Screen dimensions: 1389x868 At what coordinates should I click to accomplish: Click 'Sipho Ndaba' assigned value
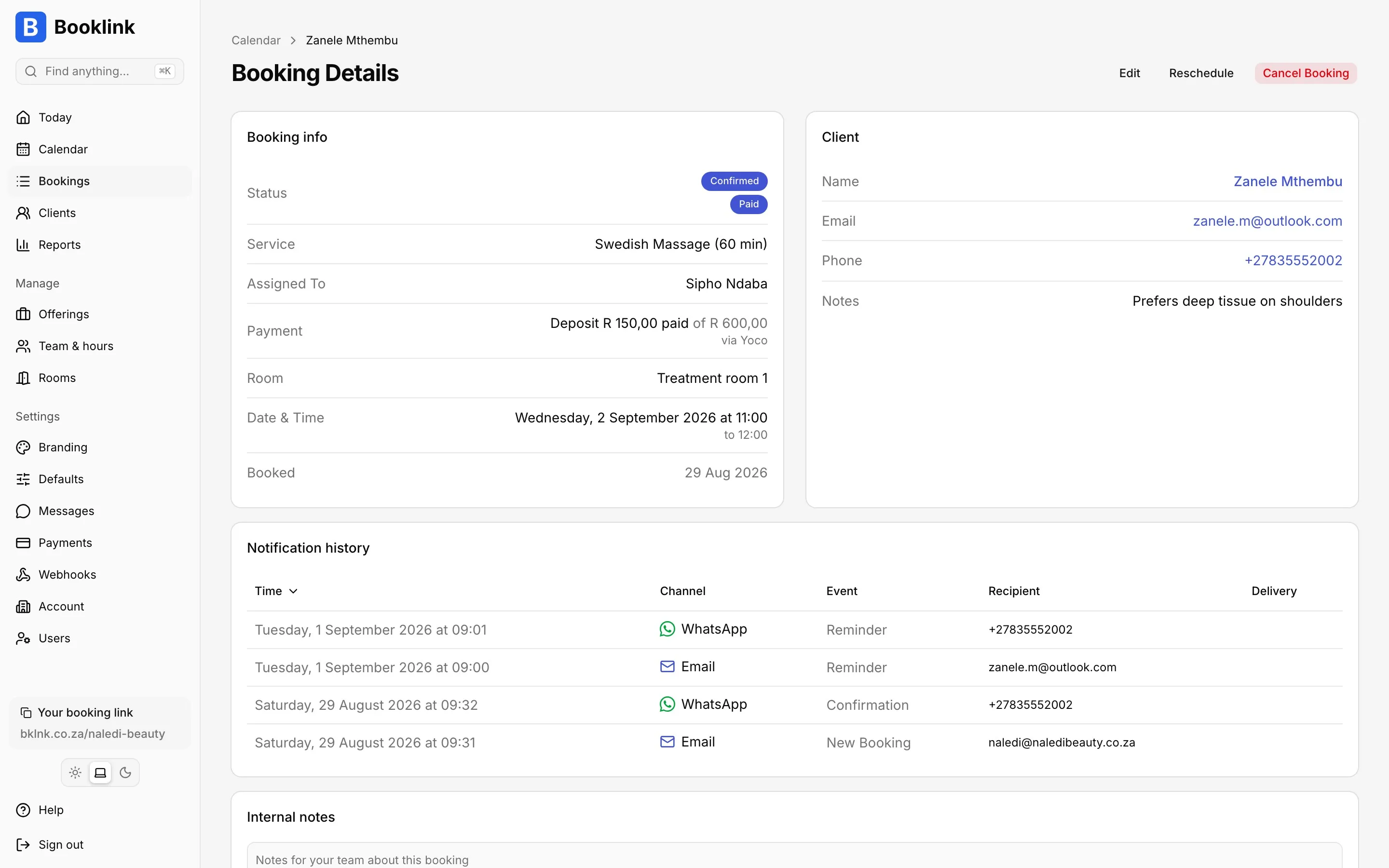726,284
